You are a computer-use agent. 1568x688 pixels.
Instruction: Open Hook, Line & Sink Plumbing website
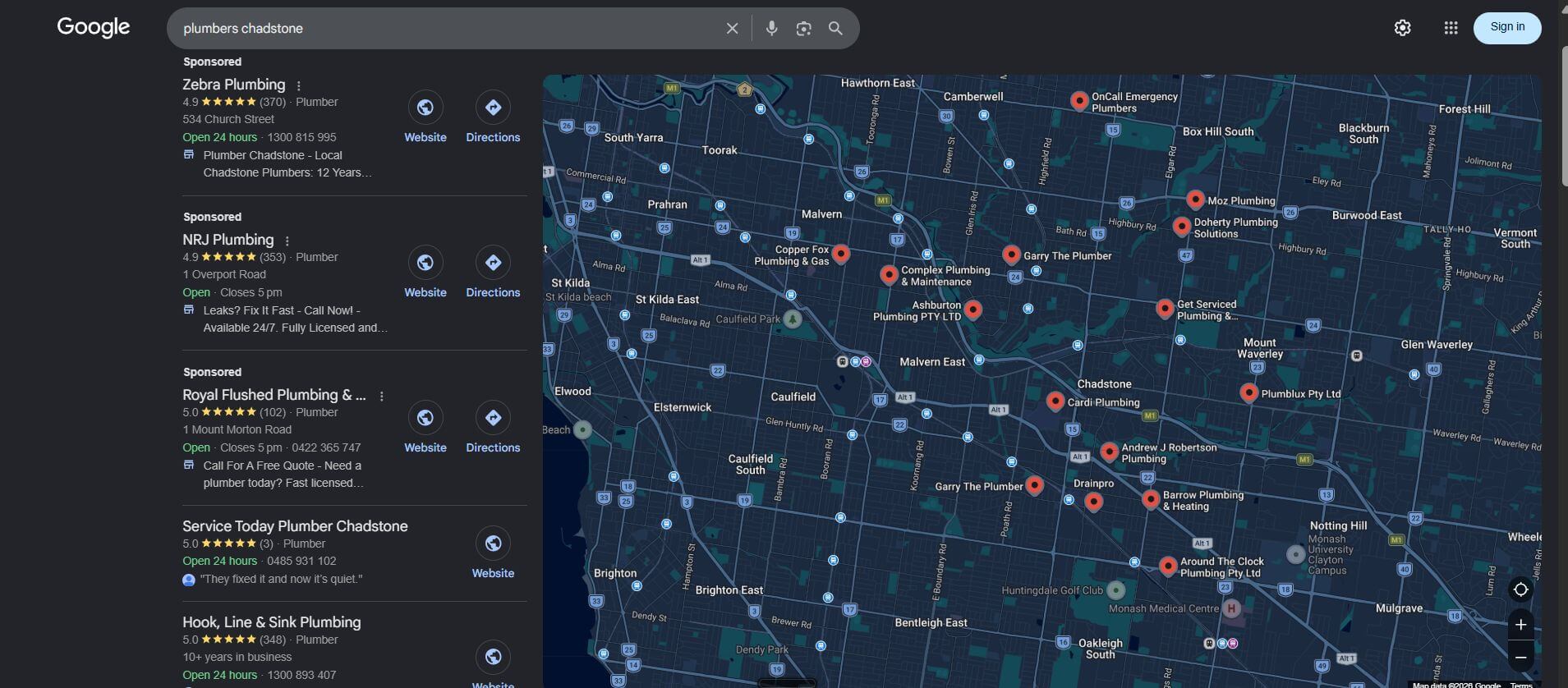tap(493, 657)
